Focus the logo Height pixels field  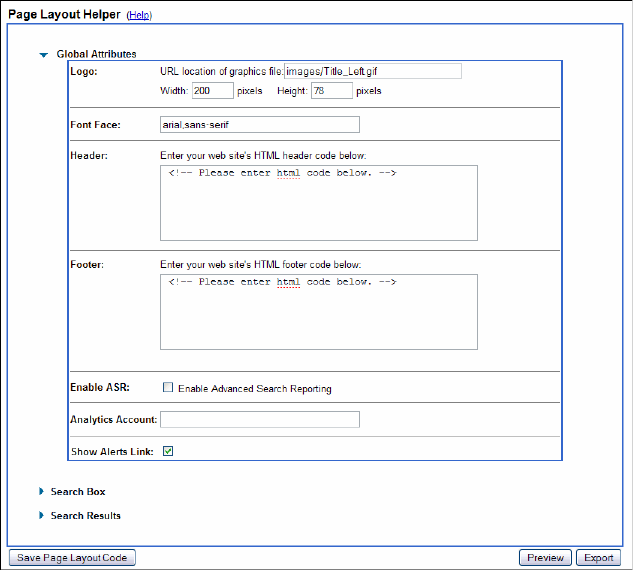pos(332,91)
